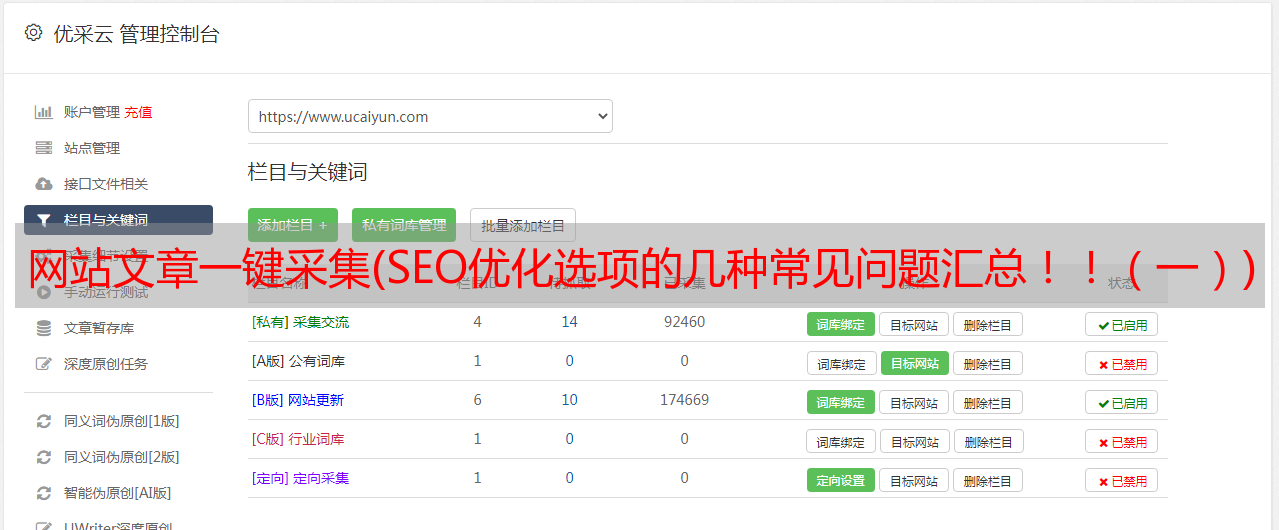Viewport: 1279px width, 530px height.
Task: Click the 批量添加栏目 button
Action: pyautogui.click(x=523, y=225)
